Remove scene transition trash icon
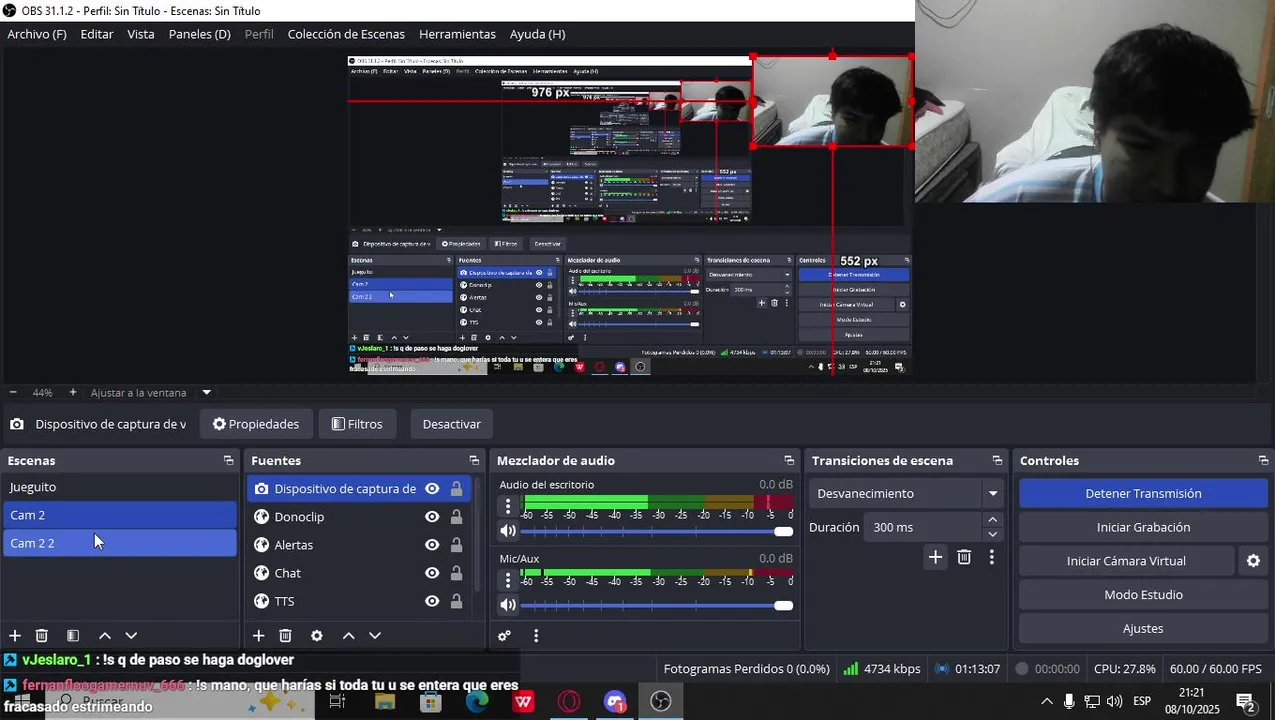 click(x=964, y=557)
